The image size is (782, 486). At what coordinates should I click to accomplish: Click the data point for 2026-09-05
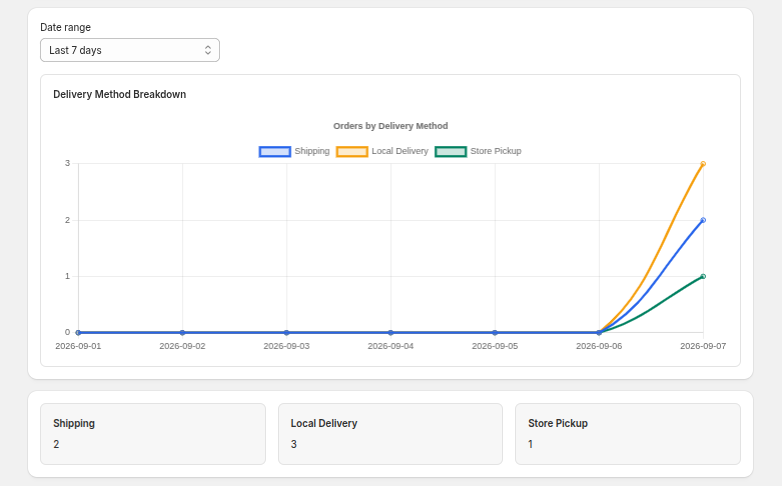pos(495,332)
